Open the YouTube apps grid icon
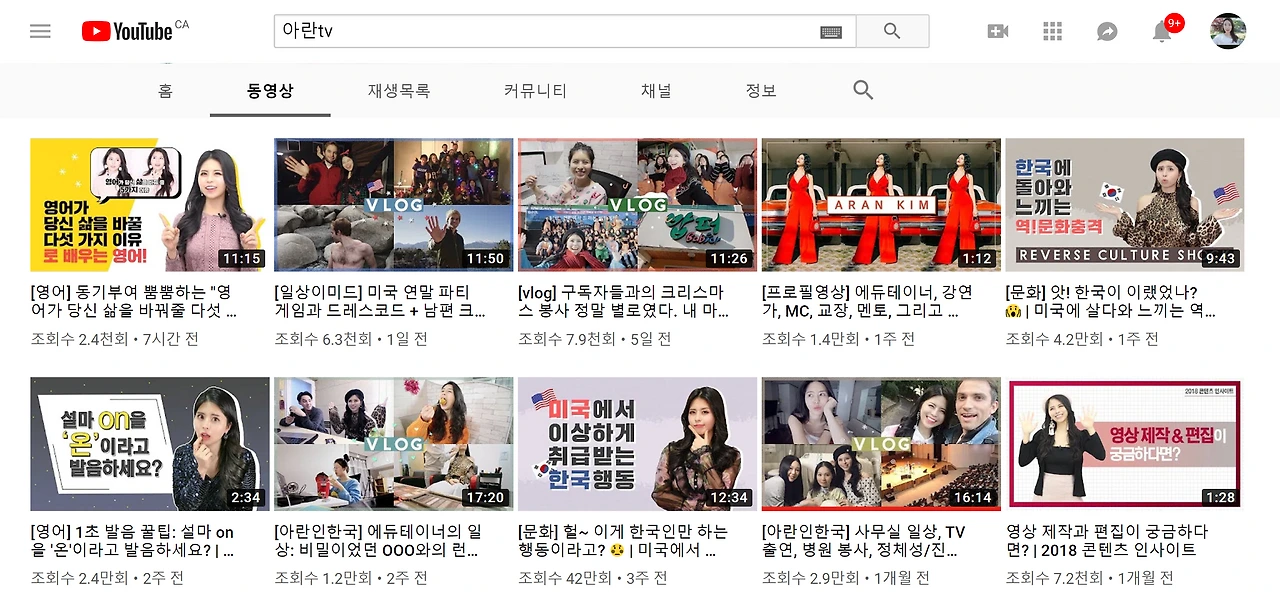1280x596 pixels. pyautogui.click(x=1052, y=31)
